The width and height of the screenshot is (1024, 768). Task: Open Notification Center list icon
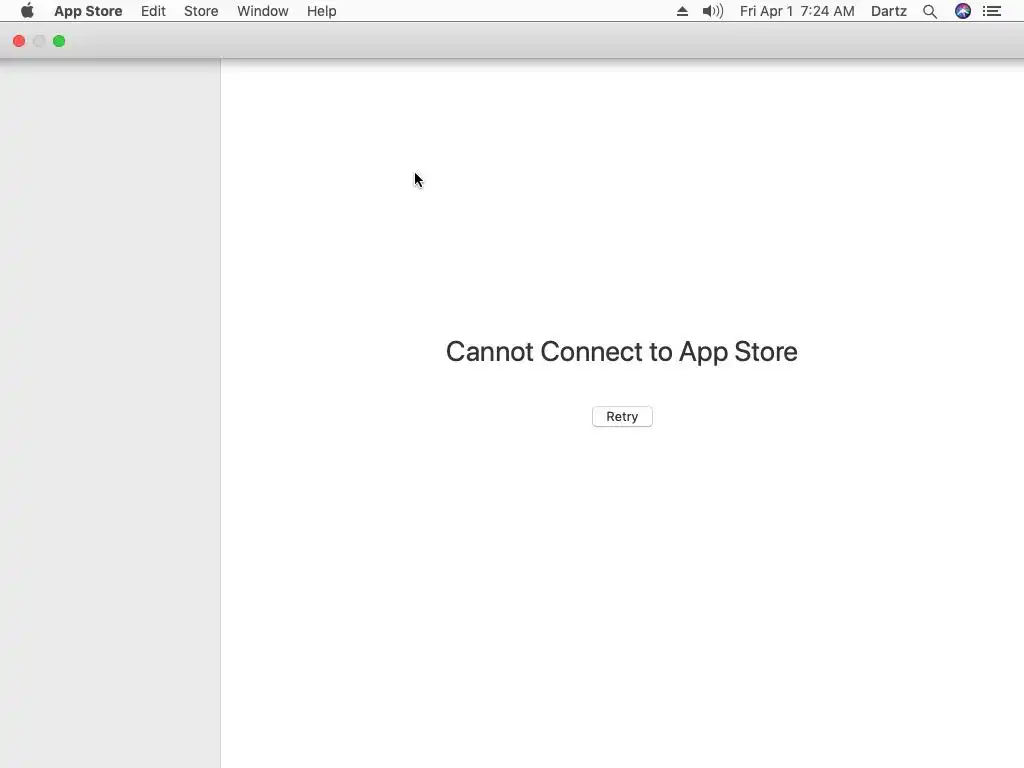[992, 11]
